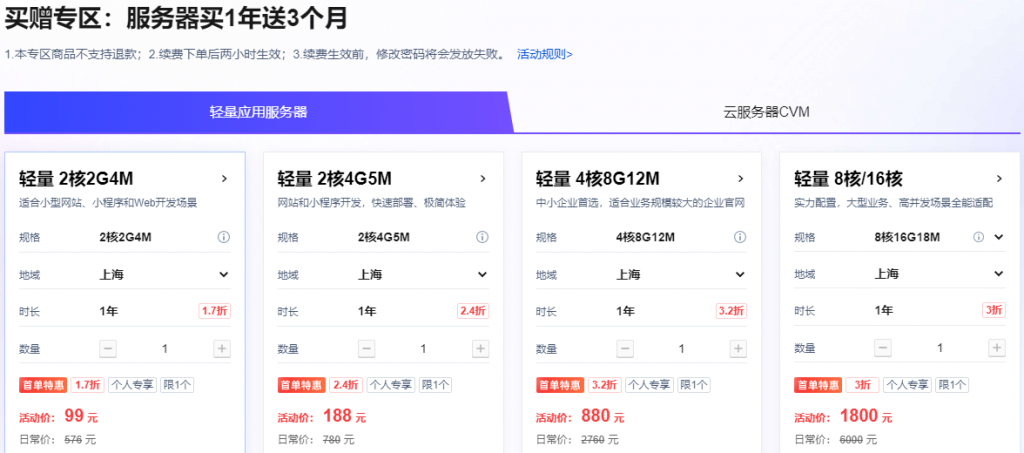Expand region dropdown on 4核8G12M card
This screenshot has height=453, width=1024.
click(x=740, y=274)
